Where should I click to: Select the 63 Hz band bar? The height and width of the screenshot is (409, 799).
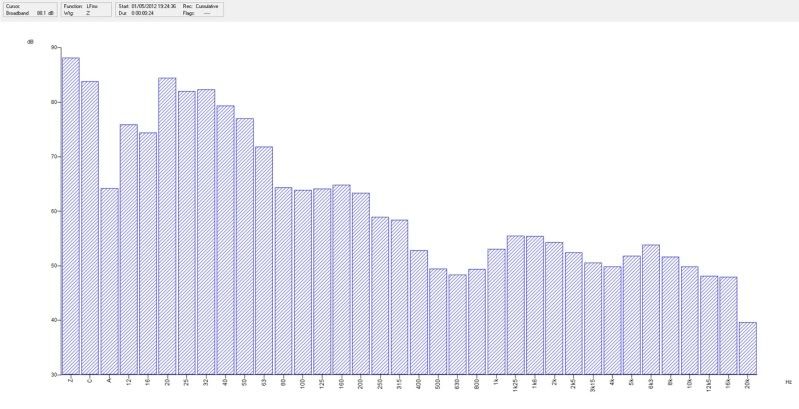point(264,260)
